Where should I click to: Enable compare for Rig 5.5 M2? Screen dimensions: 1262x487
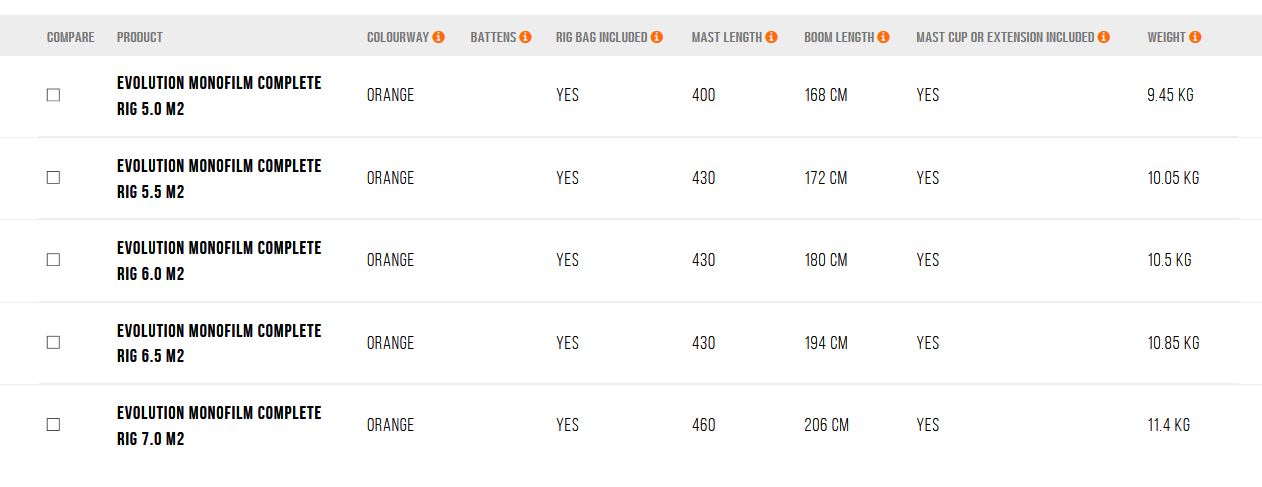pos(54,178)
